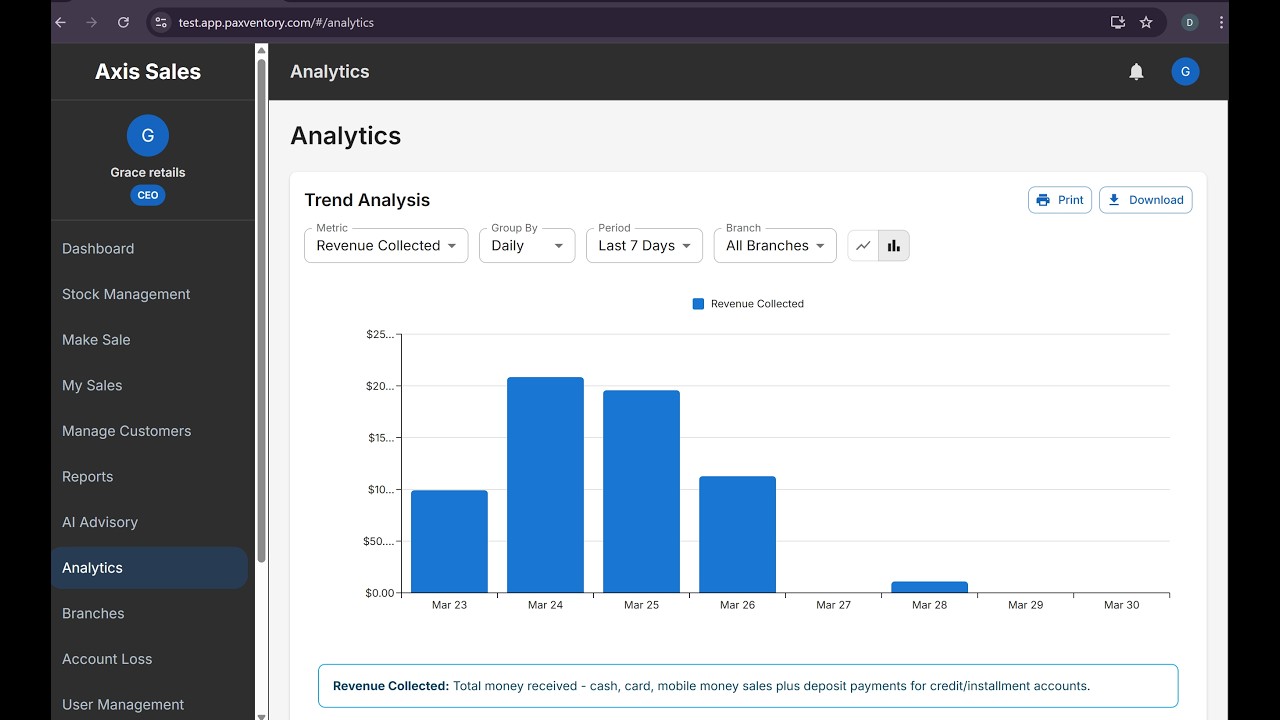Click the browser address bar URL

pyautogui.click(x=276, y=22)
